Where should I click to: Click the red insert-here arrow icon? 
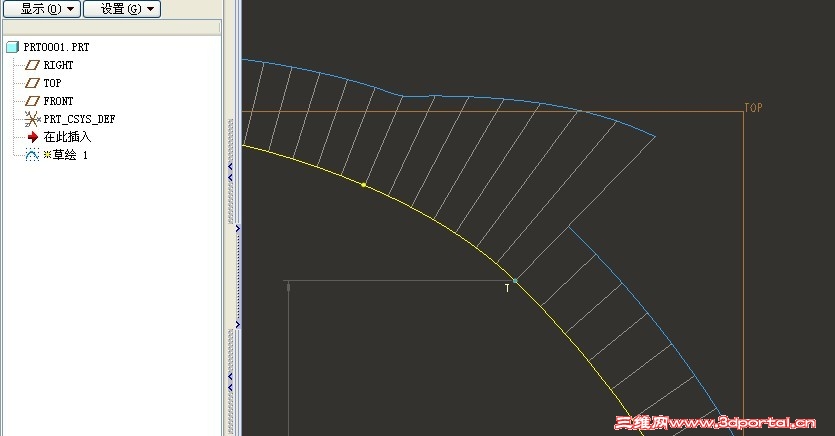32,137
